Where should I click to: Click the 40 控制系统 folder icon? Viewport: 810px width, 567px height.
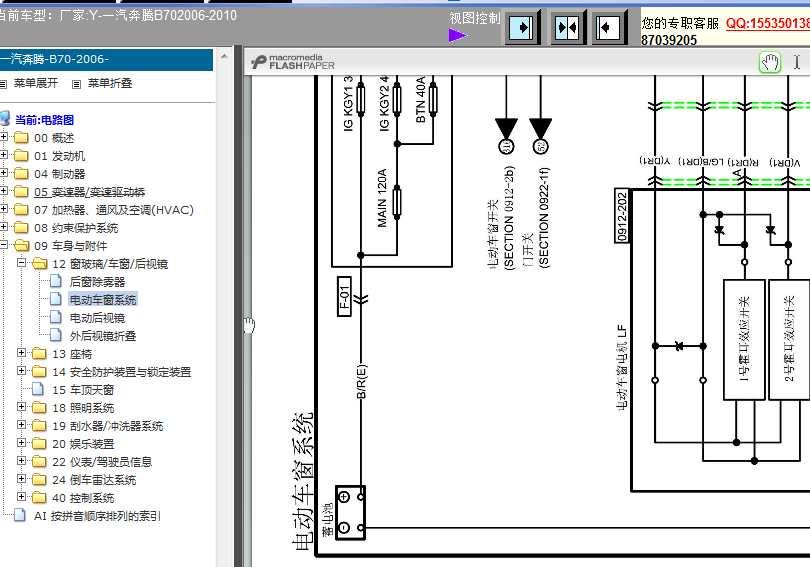point(39,498)
